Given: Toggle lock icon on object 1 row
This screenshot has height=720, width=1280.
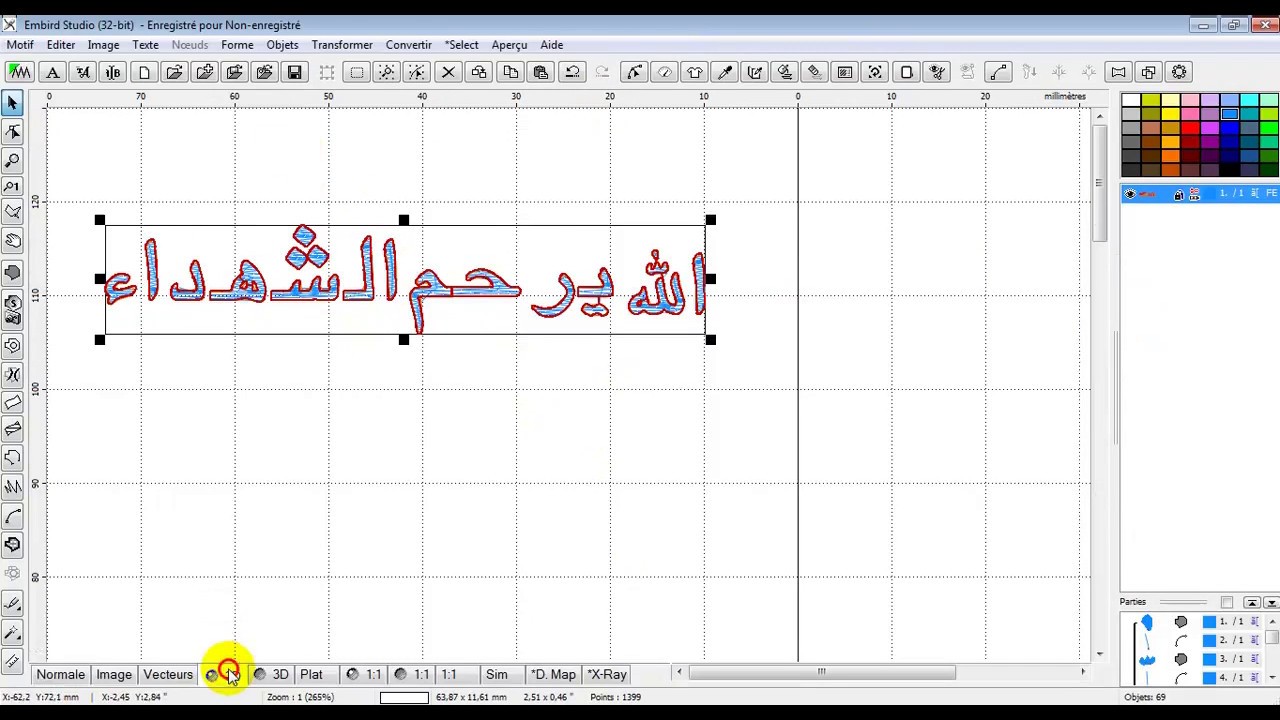Looking at the screenshot, I should [1178, 194].
